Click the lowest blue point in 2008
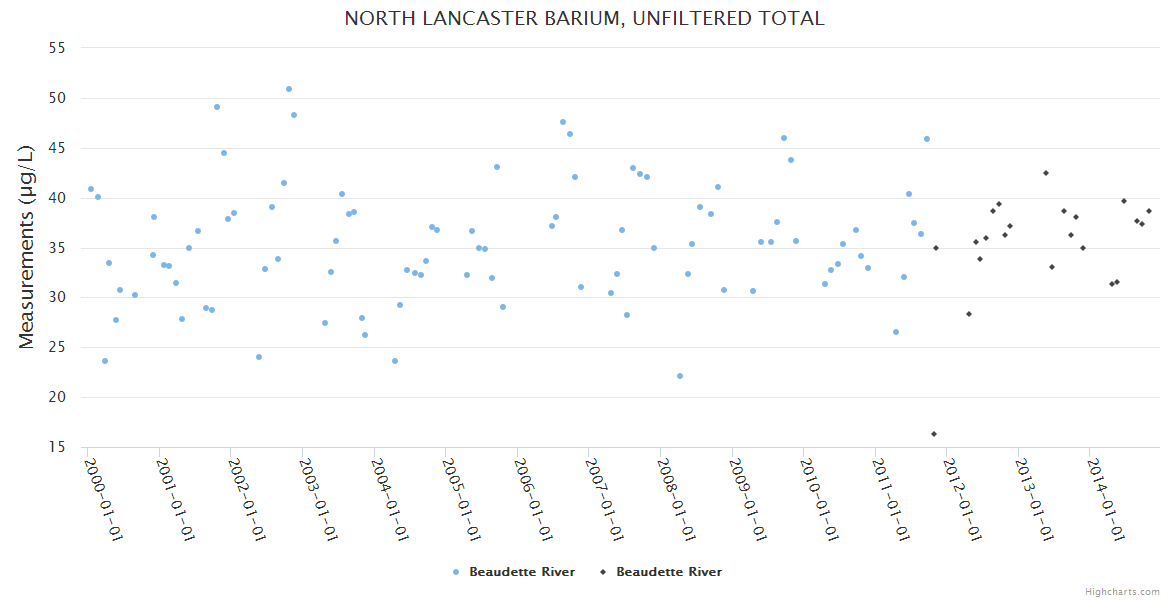Viewport: 1170px width, 600px height. click(x=680, y=376)
